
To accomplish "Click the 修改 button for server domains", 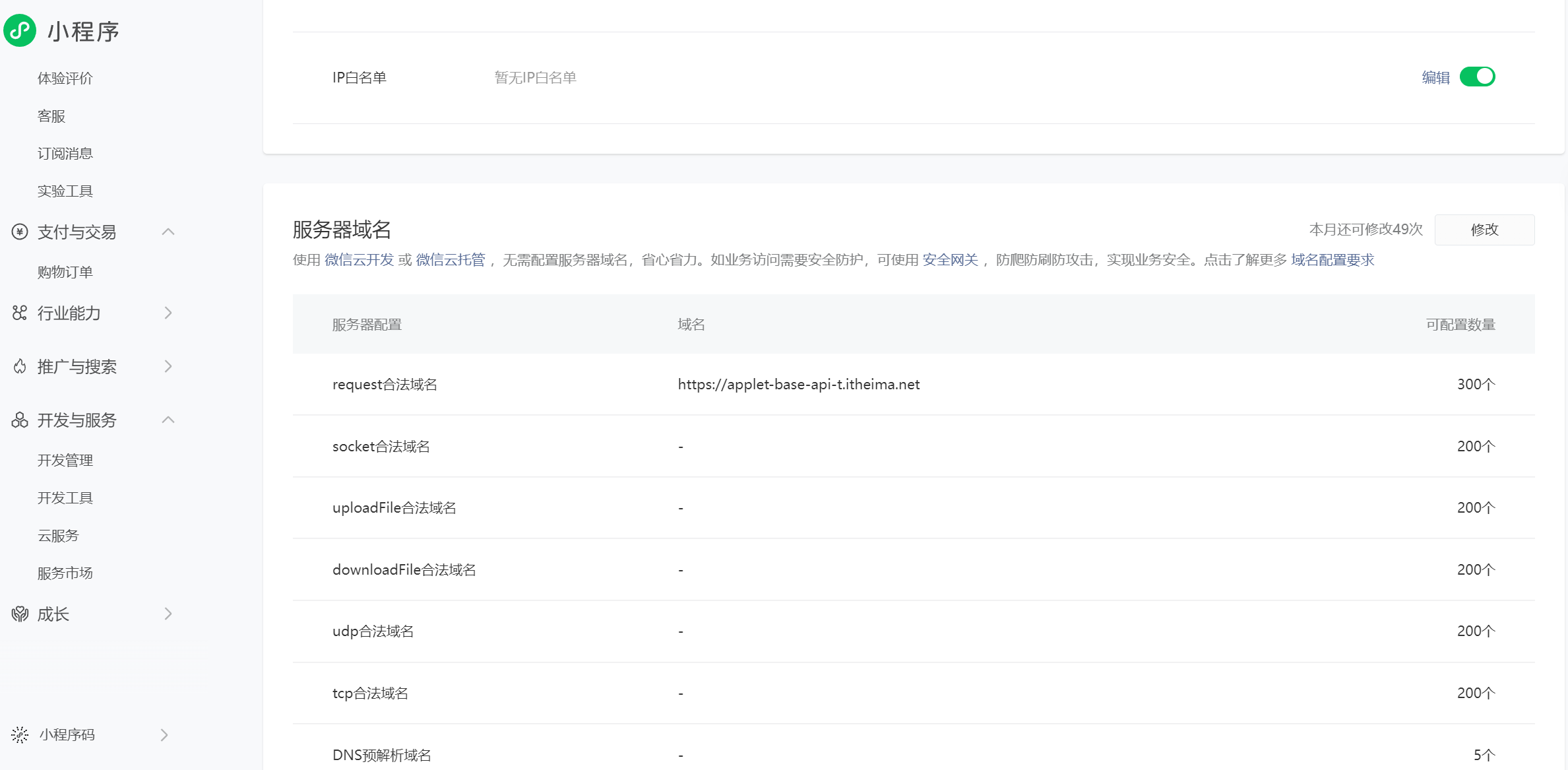I will point(1484,230).
